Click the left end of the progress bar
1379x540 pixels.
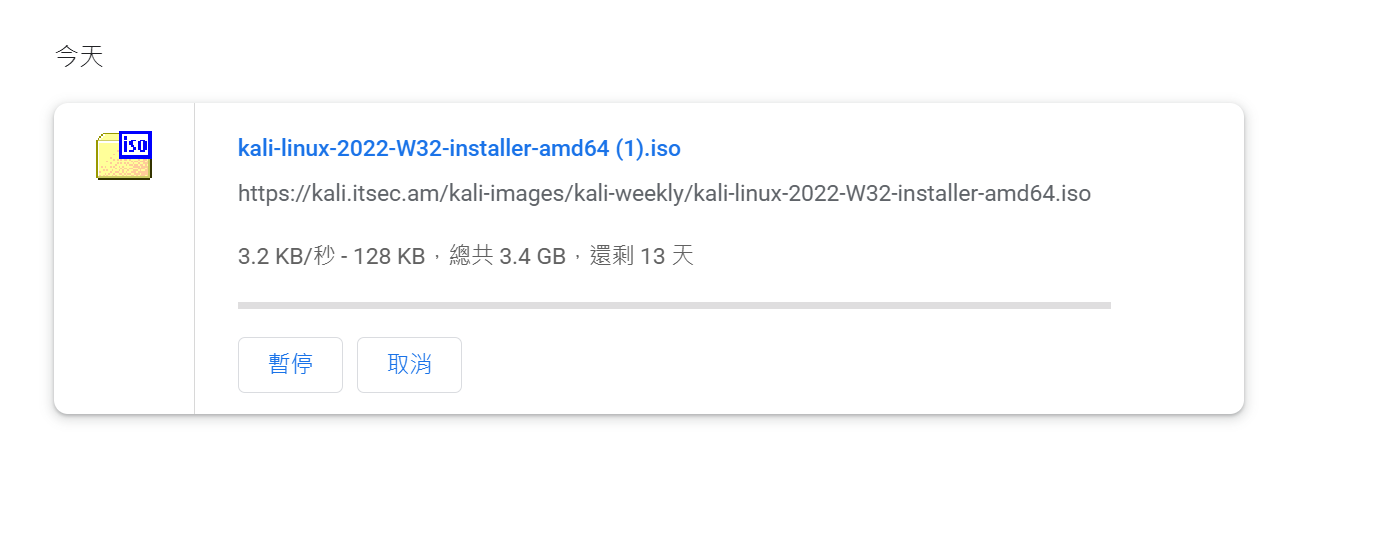tap(243, 305)
